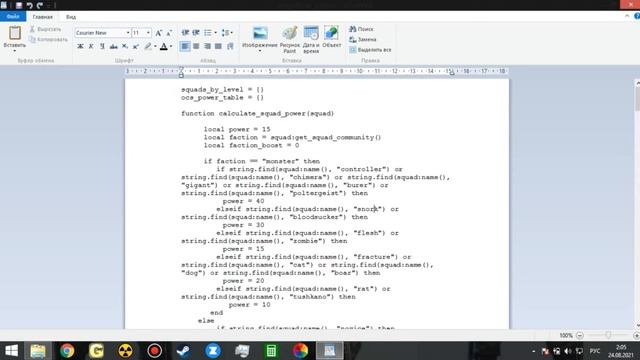Click the Save icon in quick access toolbar

18,5
